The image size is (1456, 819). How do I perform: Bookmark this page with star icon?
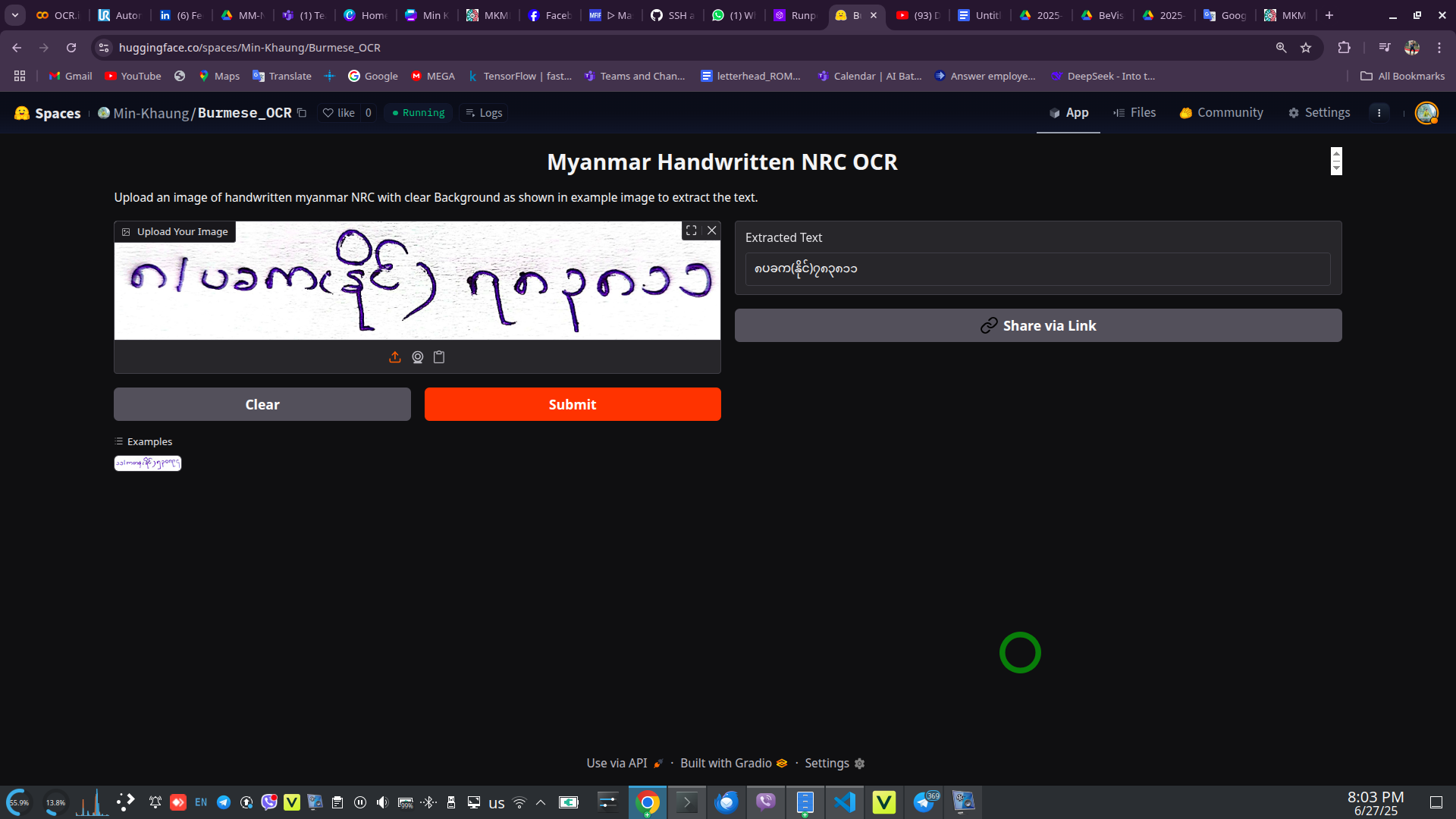tap(1306, 48)
